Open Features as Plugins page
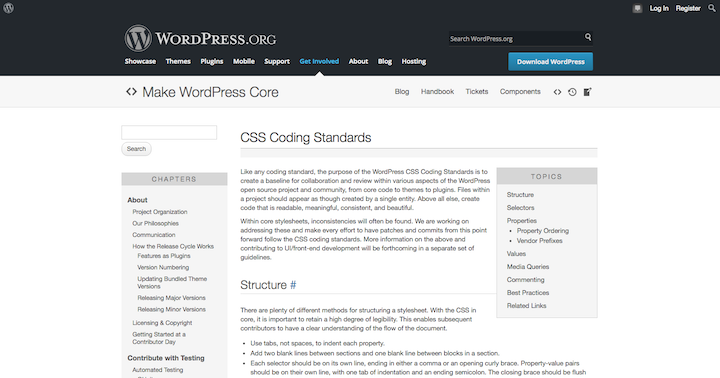This screenshot has height=378, width=720. 164,256
